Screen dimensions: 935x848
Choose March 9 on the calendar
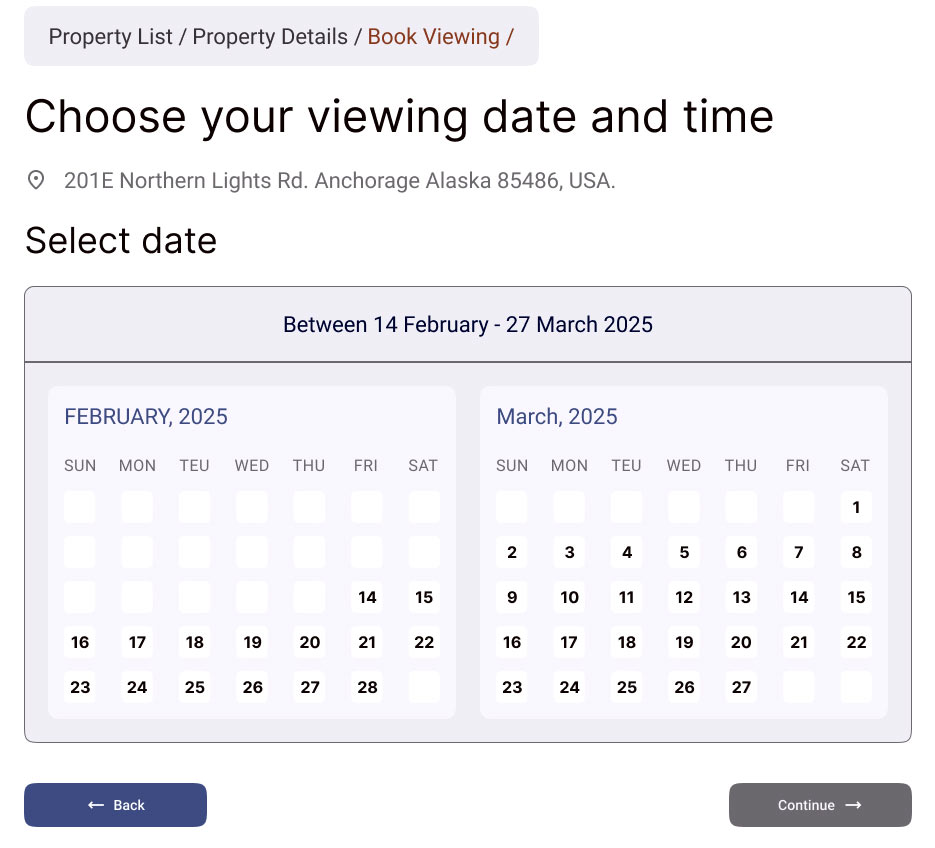pos(511,597)
